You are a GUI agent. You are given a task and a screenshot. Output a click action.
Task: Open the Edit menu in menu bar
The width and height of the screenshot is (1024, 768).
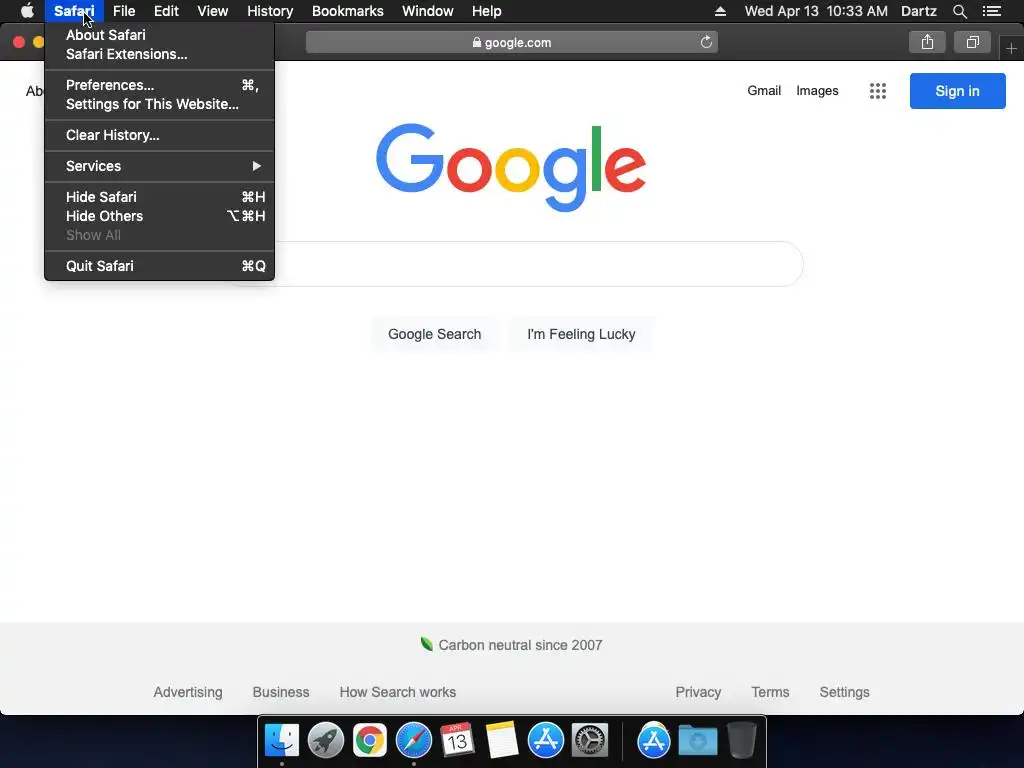click(x=166, y=11)
